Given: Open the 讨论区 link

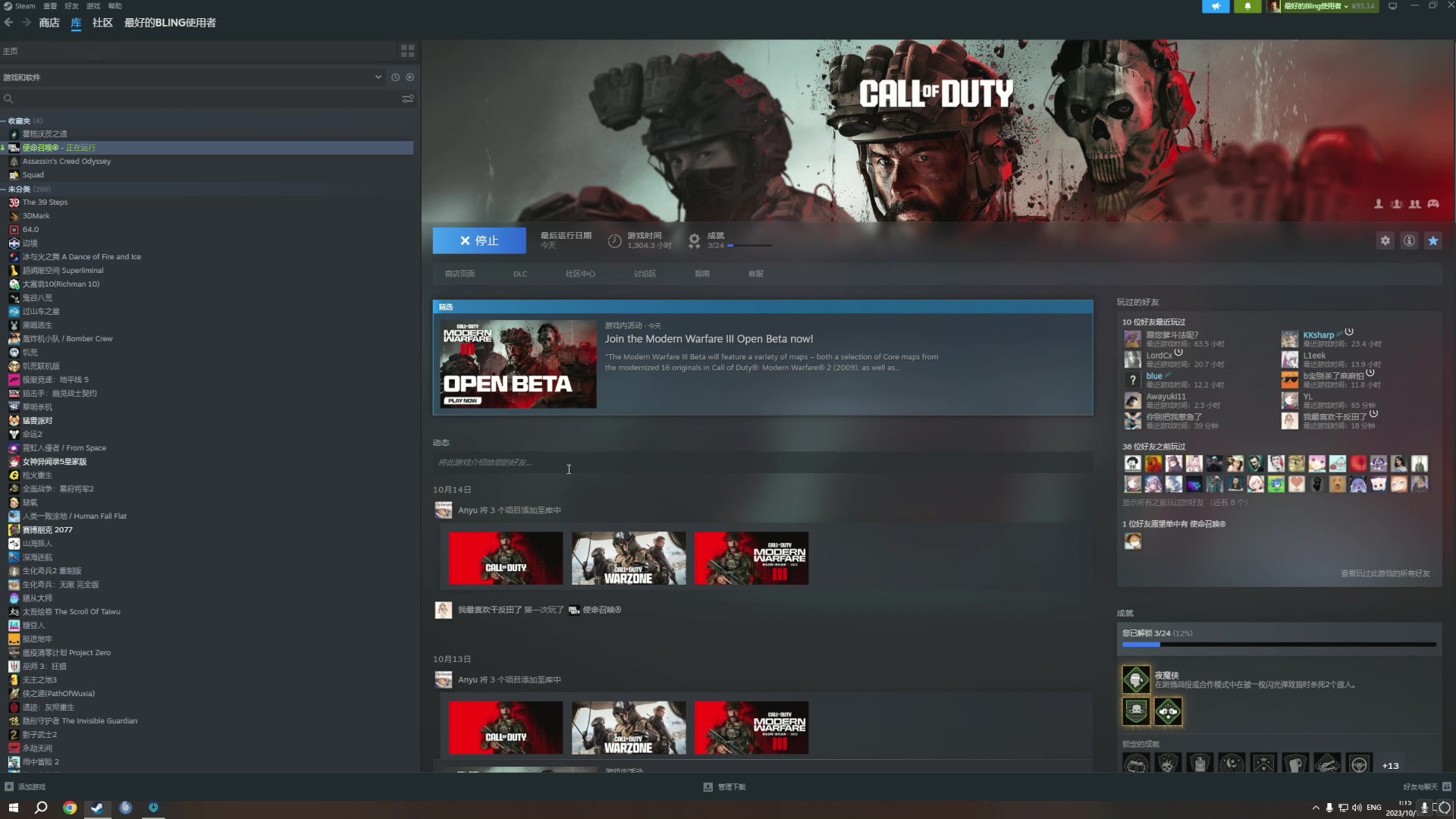Looking at the screenshot, I should tap(645, 274).
